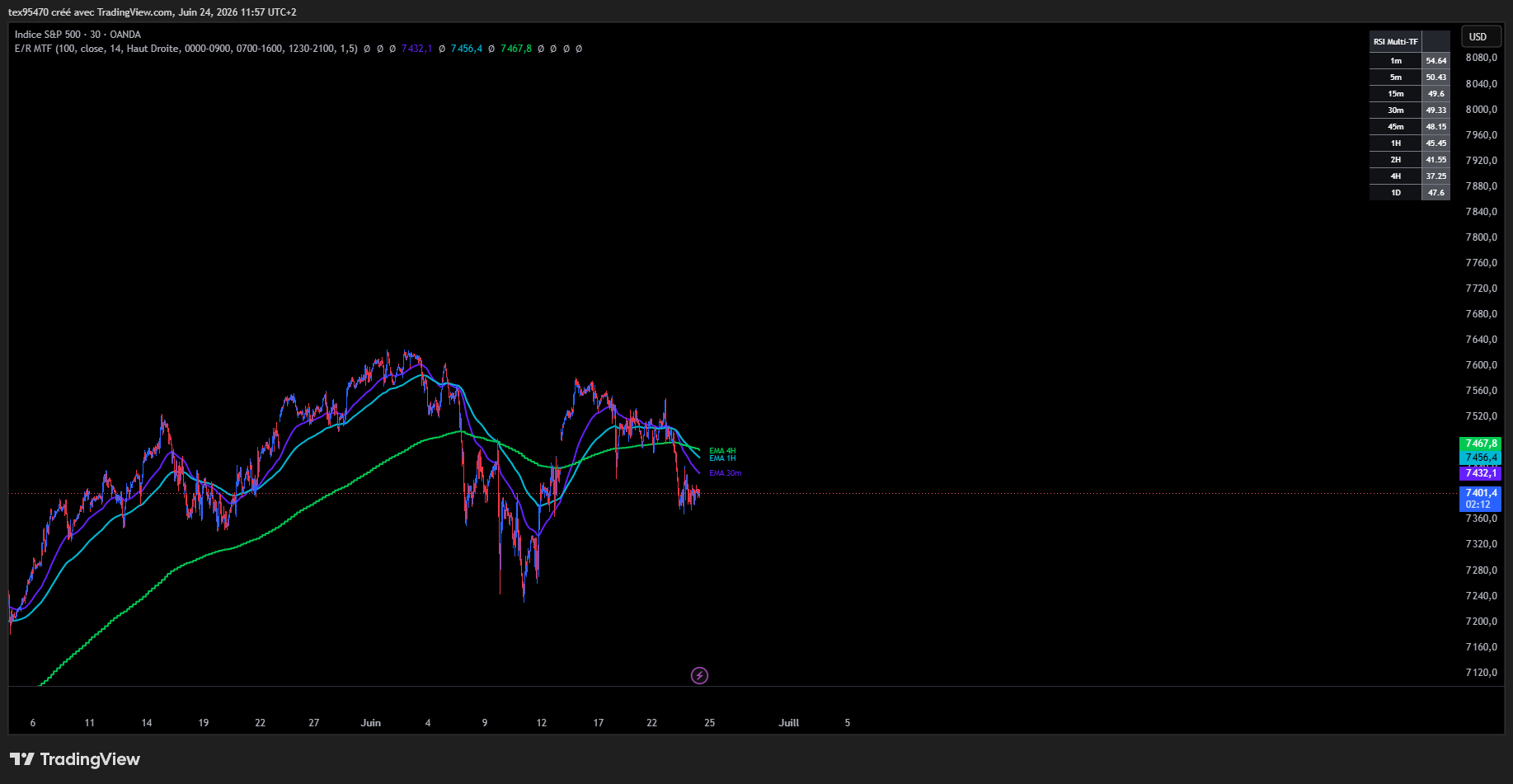
Task: Select the E/R MTF indicator legend
Action: [186, 49]
